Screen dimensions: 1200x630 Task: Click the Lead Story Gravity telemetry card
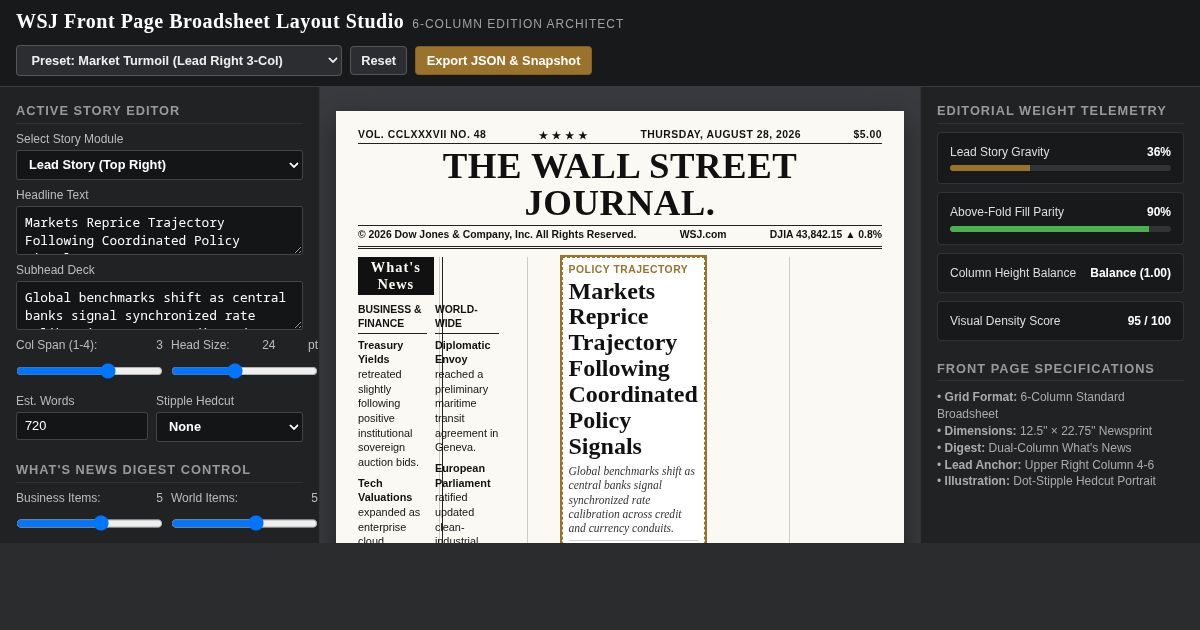[1060, 158]
